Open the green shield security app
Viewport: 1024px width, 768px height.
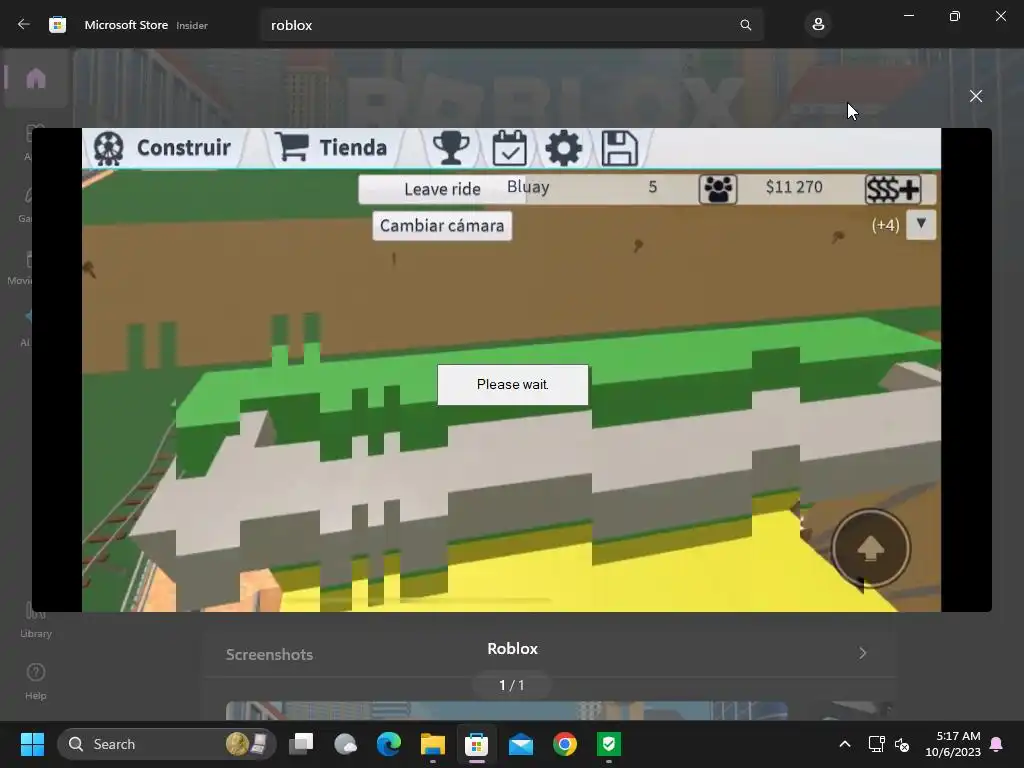point(609,744)
